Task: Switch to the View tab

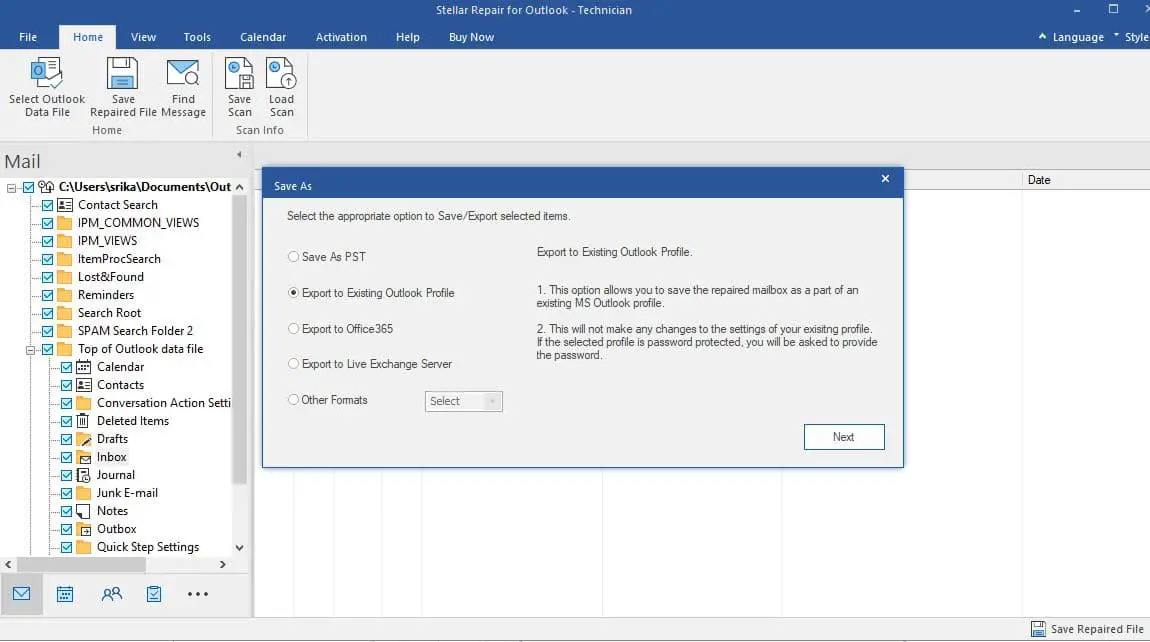Action: tap(143, 37)
